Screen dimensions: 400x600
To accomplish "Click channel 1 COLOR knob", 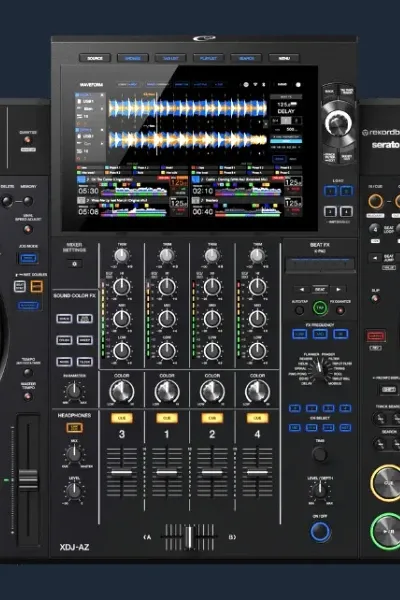I will (x=167, y=392).
